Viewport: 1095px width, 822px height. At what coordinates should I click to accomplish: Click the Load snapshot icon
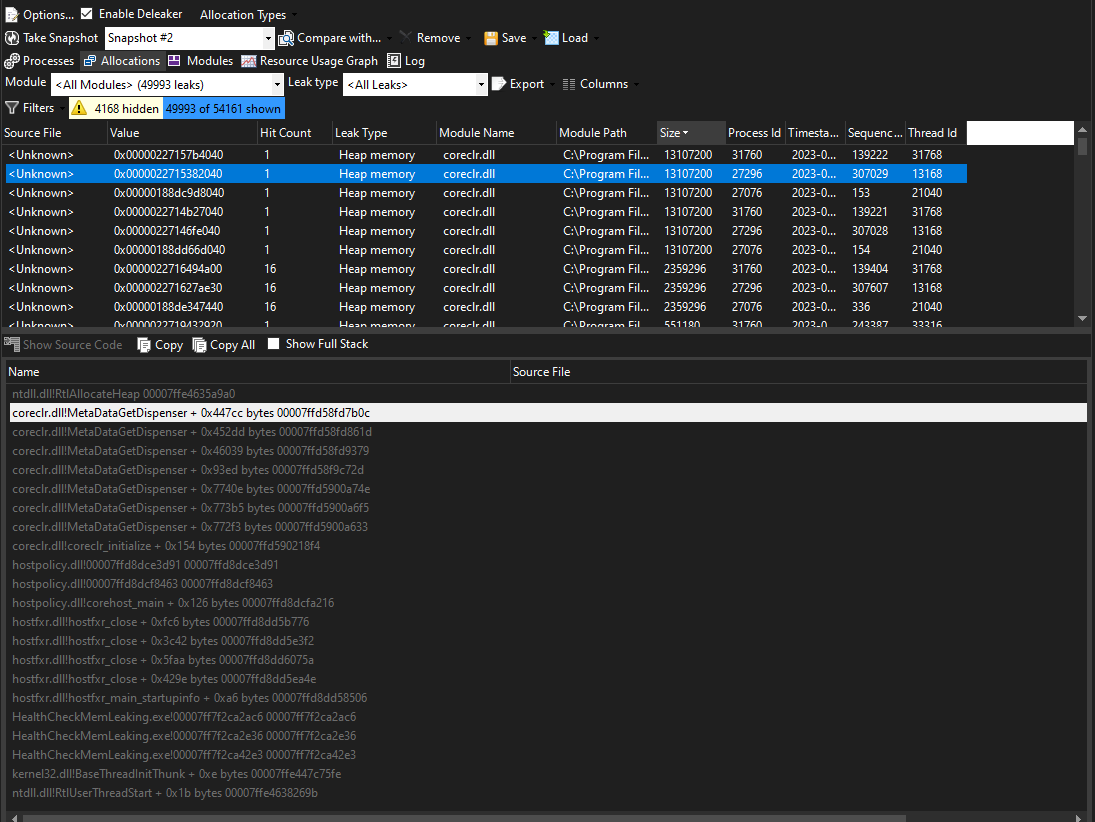(551, 38)
